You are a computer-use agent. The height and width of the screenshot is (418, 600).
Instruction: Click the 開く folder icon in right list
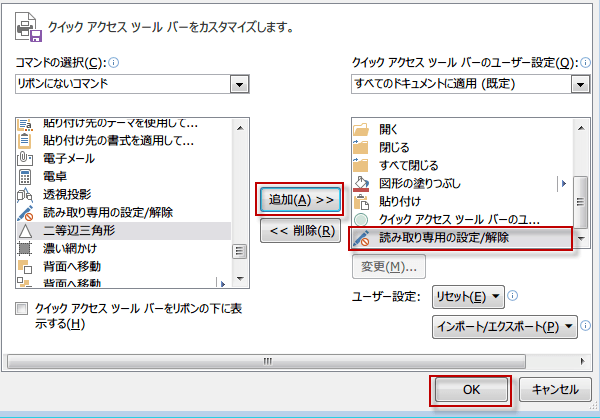click(x=361, y=129)
